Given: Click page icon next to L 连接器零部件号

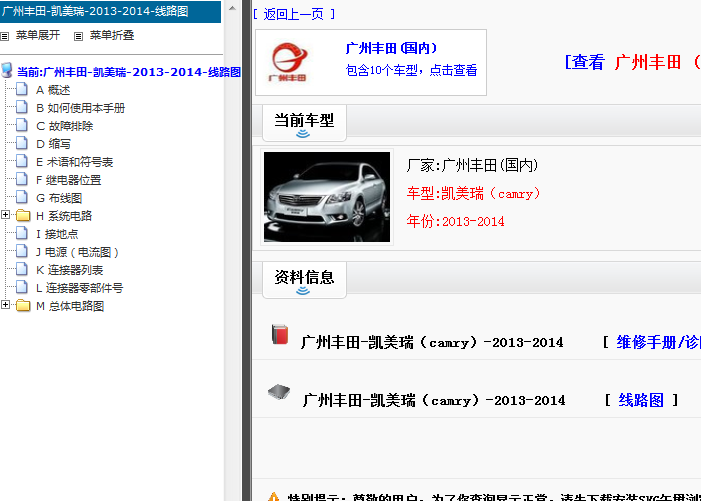Looking at the screenshot, I should 21,287.
